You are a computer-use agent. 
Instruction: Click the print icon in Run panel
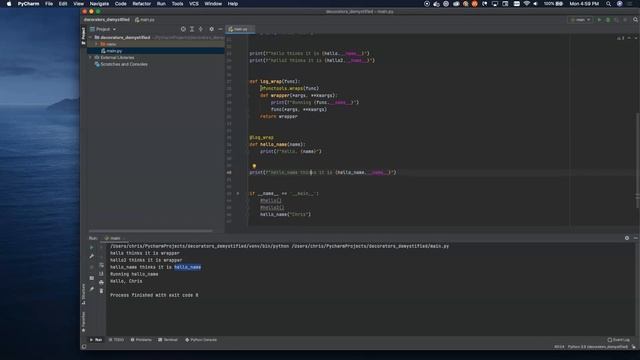(101, 282)
